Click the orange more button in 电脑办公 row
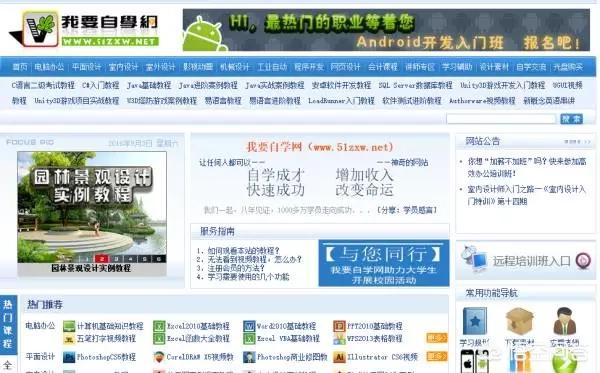Image resolution: width=600 pixels, height=373 pixels. [x=437, y=337]
